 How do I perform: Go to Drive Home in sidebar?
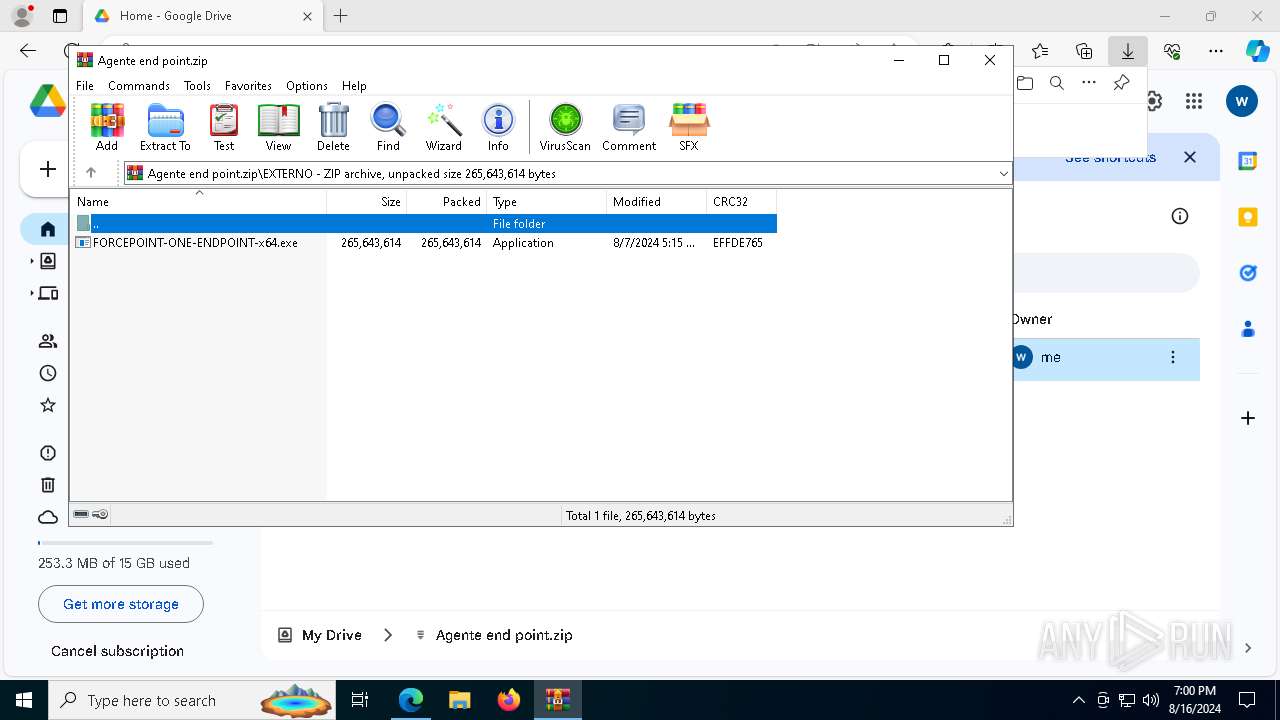pos(47,229)
